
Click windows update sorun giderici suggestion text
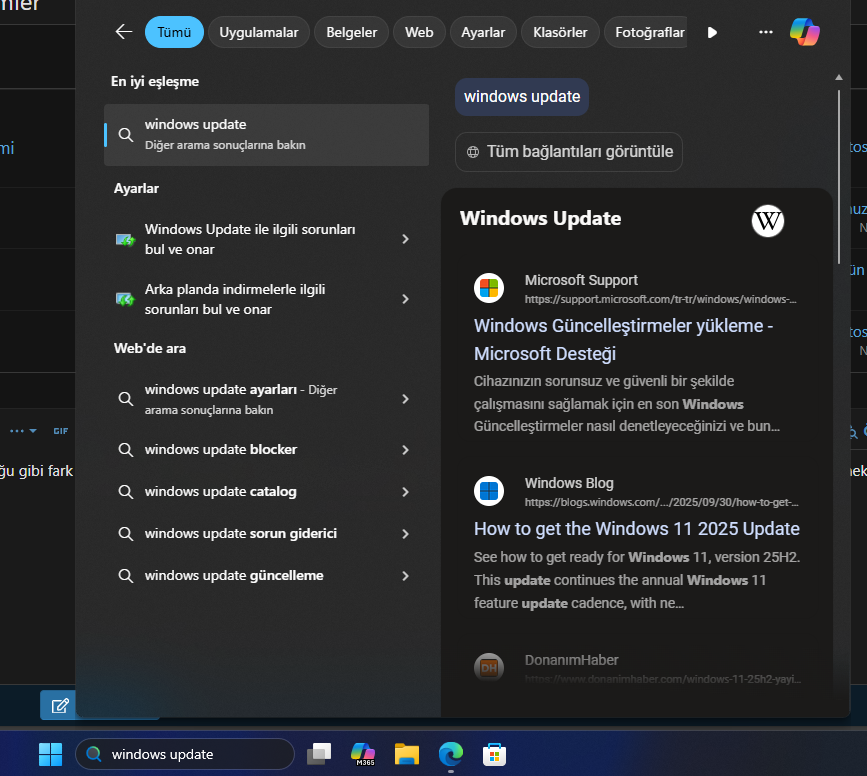(x=241, y=534)
